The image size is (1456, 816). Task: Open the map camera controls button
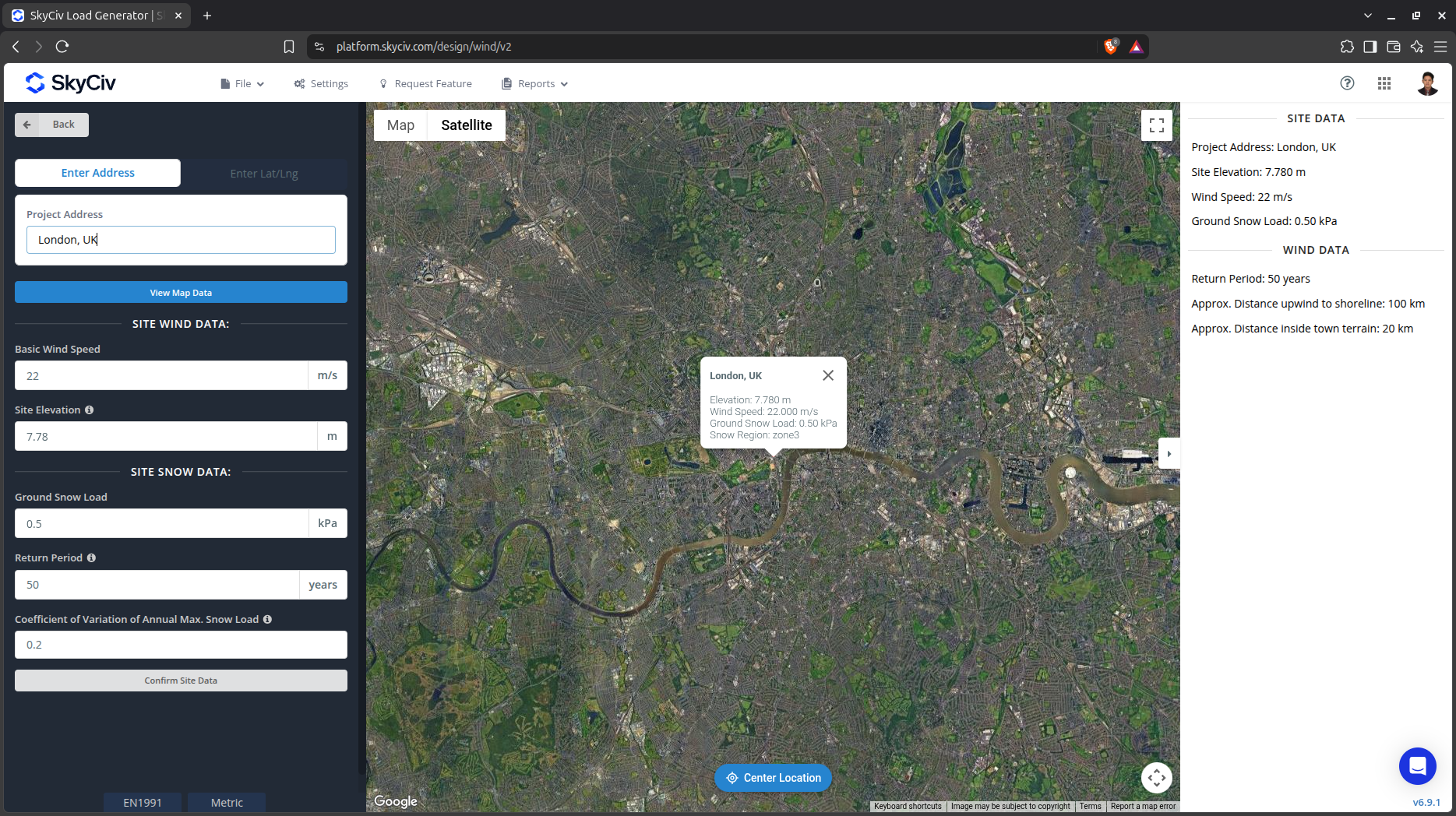[x=1157, y=777]
